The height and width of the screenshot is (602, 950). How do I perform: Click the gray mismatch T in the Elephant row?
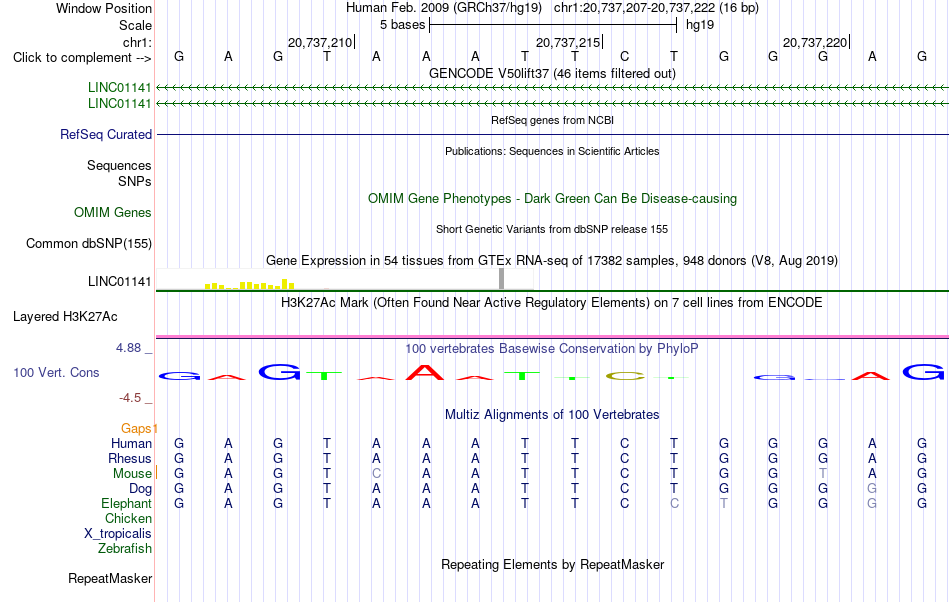723,503
